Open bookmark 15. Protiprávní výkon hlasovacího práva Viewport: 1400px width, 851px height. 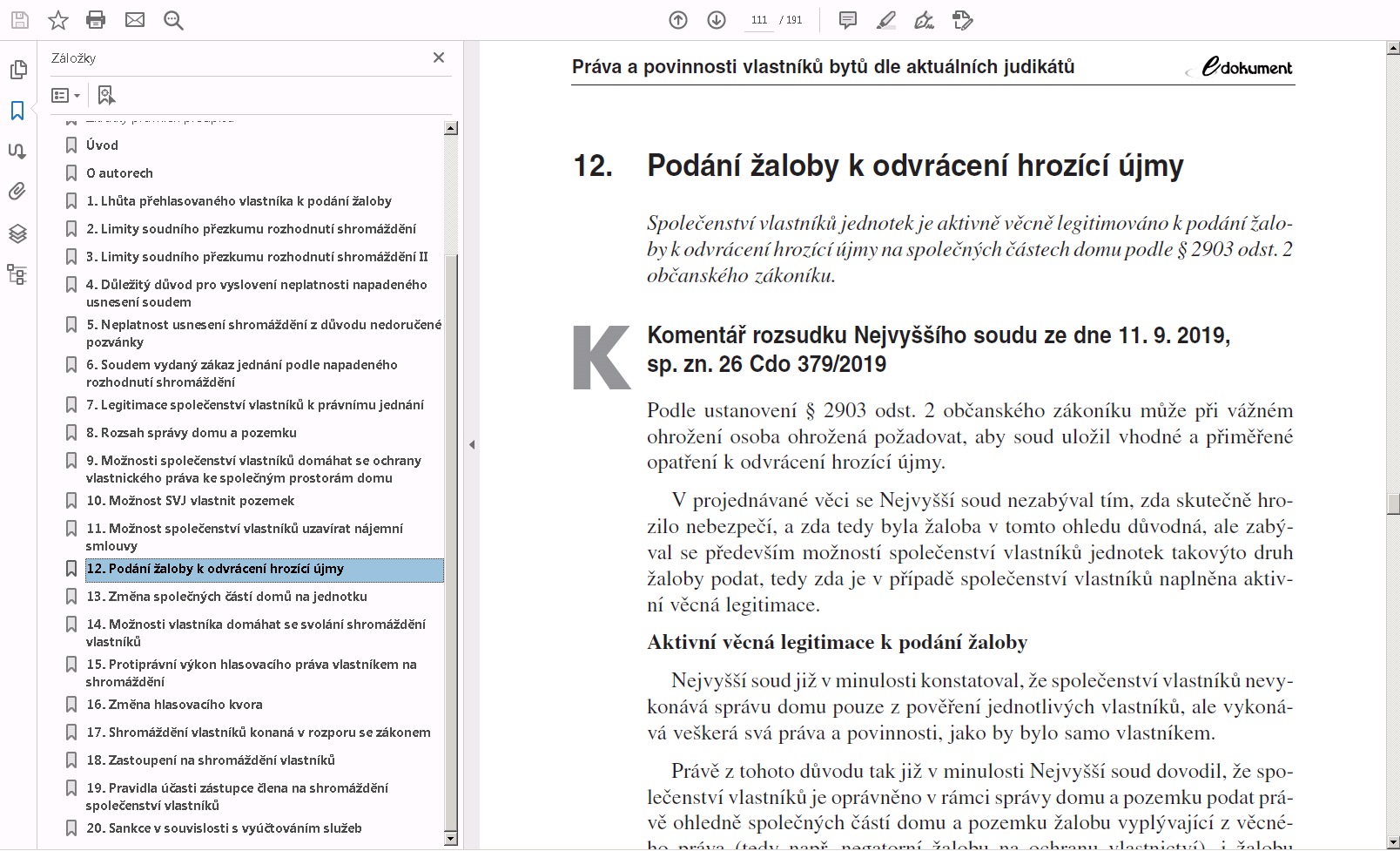click(x=251, y=673)
